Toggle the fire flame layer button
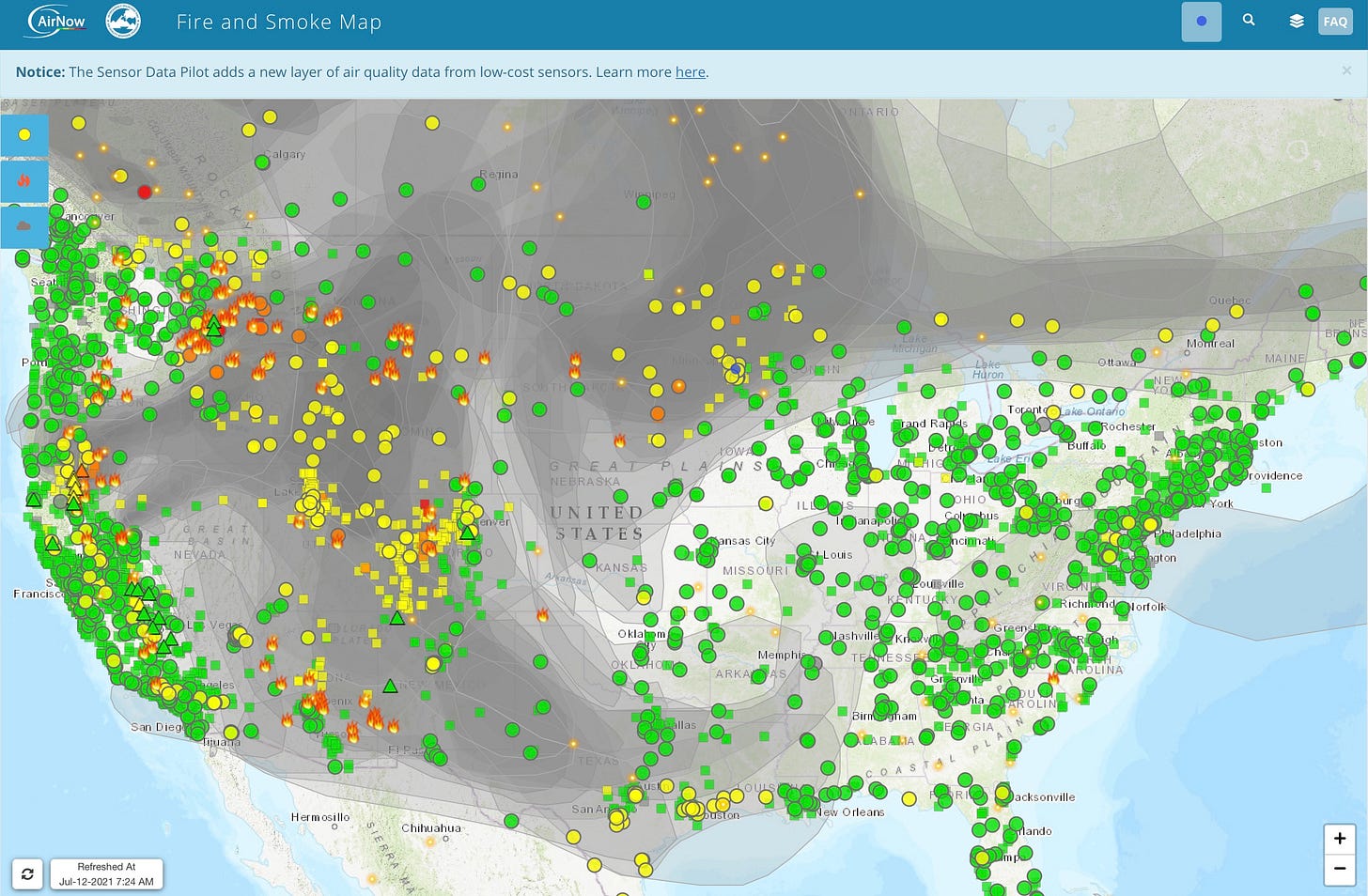Viewport: 1368px width, 896px height. 24,180
